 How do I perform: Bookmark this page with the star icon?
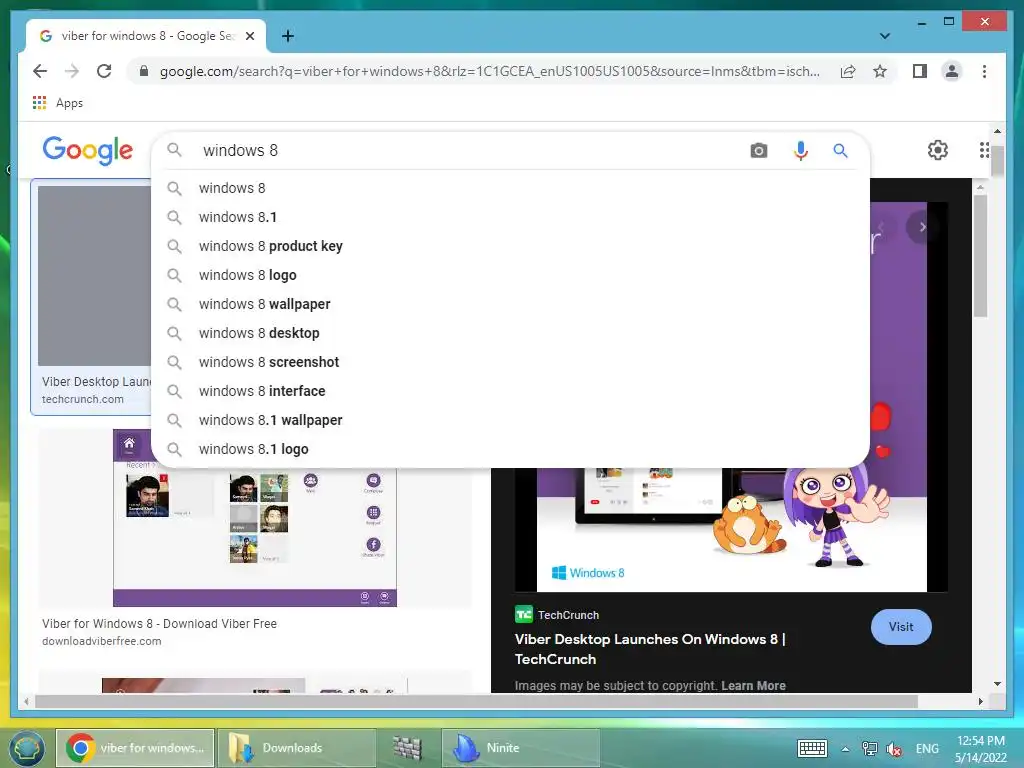pyautogui.click(x=880, y=71)
